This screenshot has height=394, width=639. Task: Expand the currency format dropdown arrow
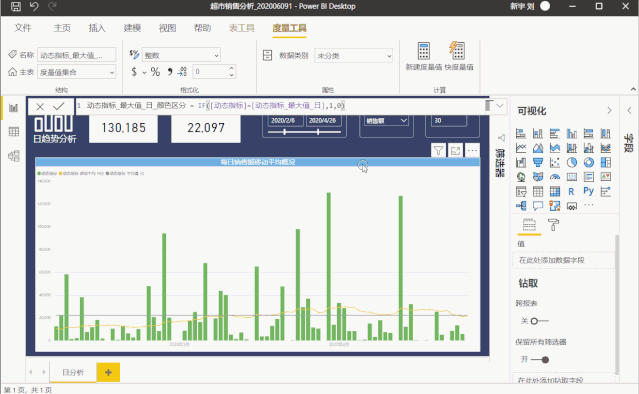pos(144,73)
